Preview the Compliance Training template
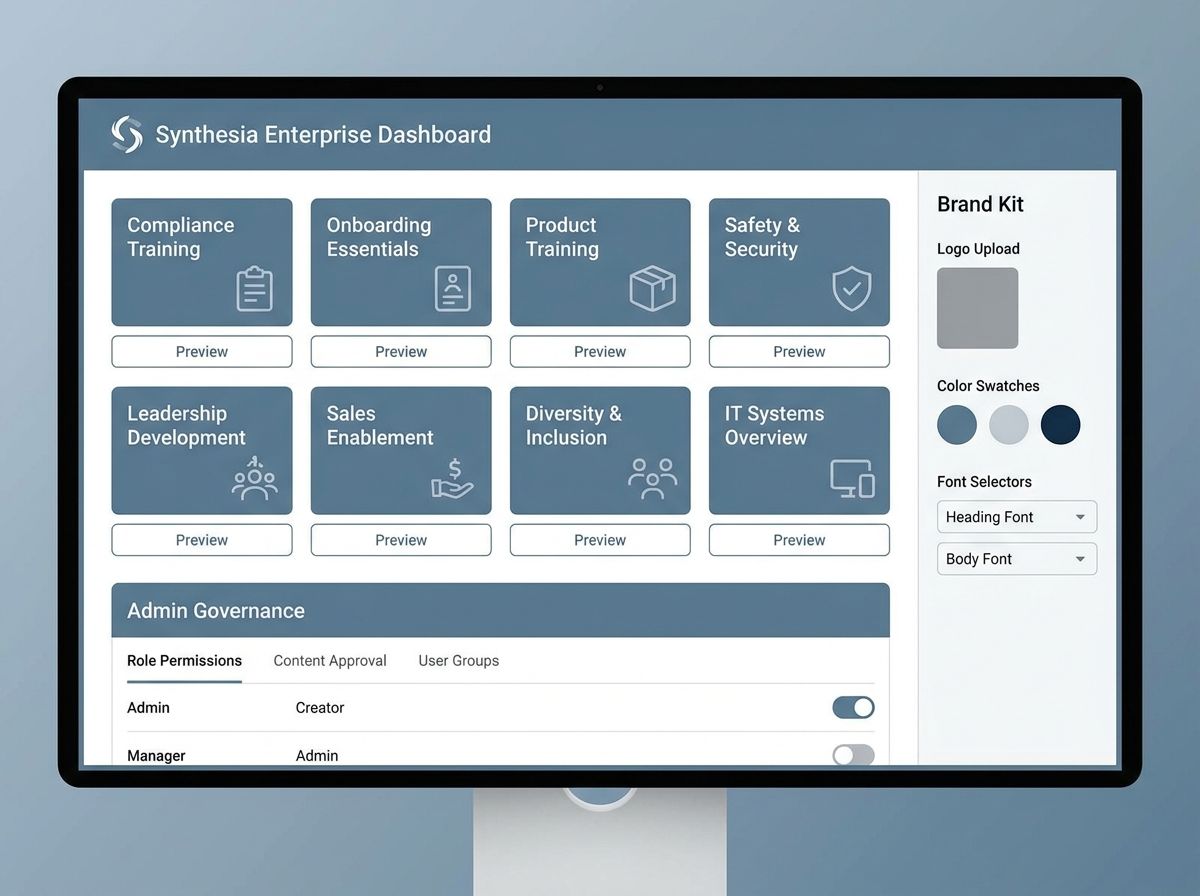Image resolution: width=1200 pixels, height=896 pixels. [x=202, y=352]
